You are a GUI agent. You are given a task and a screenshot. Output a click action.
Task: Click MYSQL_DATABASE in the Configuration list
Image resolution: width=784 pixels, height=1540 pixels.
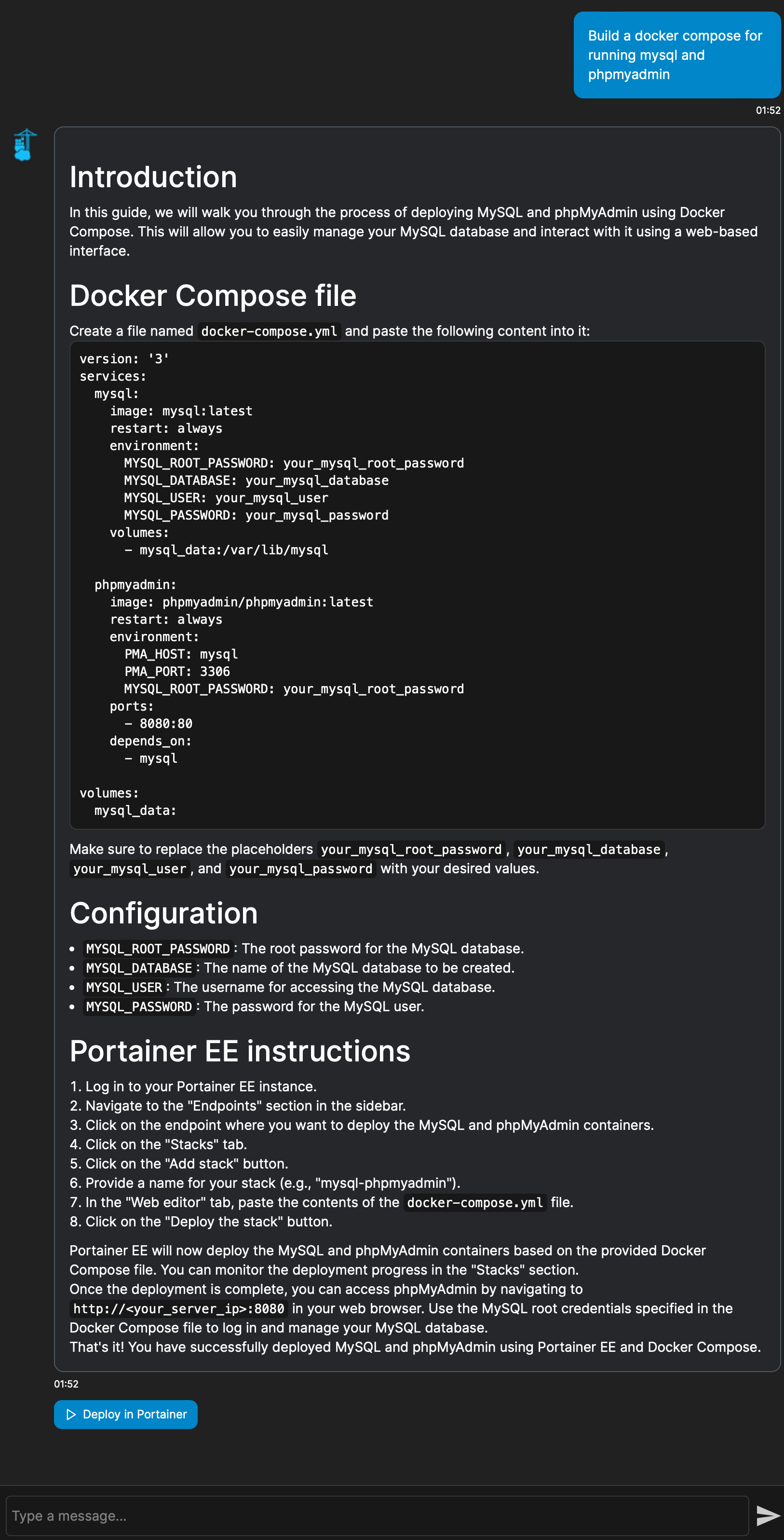[139, 968]
